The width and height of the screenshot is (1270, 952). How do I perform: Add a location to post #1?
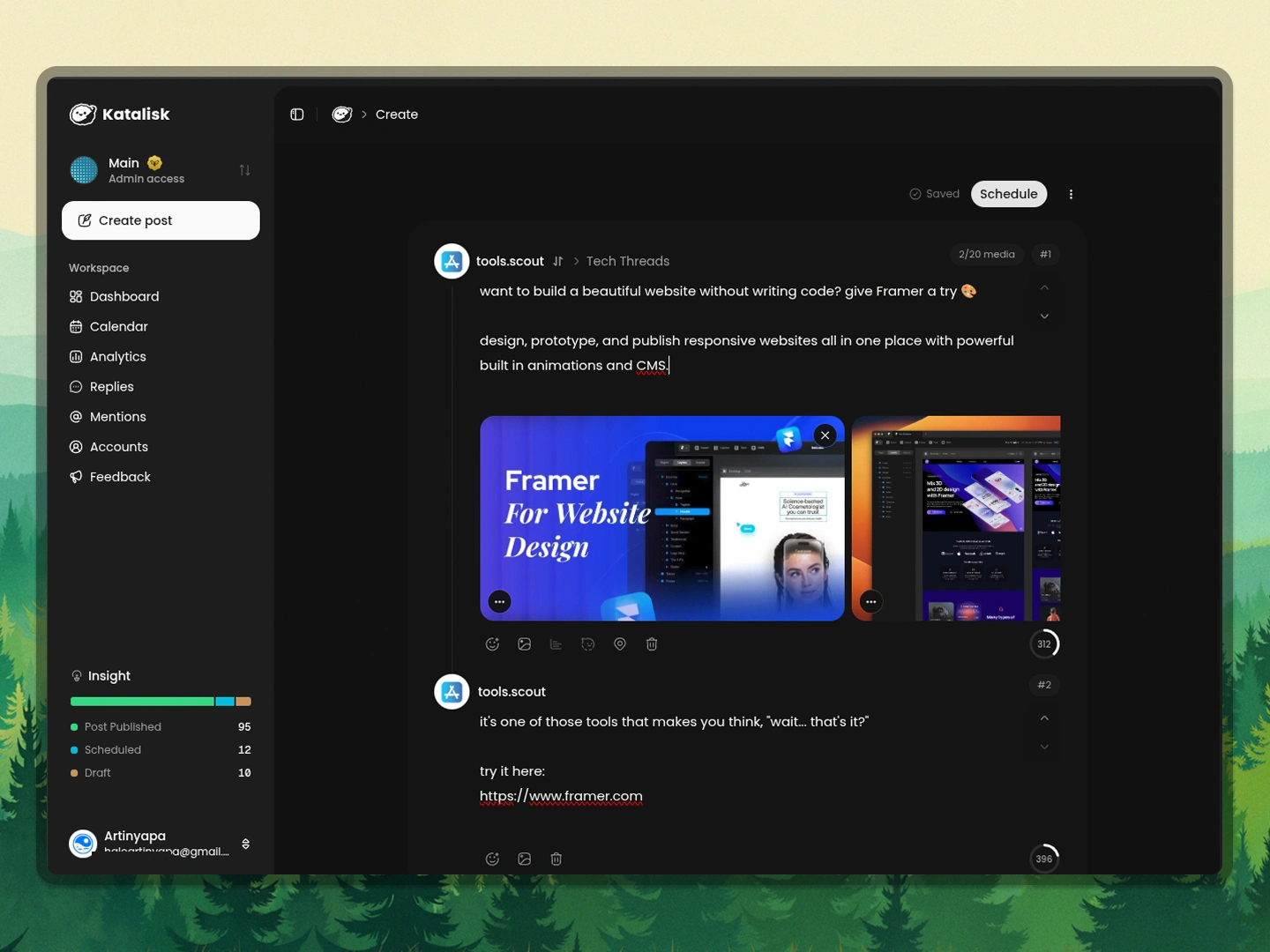click(x=620, y=644)
